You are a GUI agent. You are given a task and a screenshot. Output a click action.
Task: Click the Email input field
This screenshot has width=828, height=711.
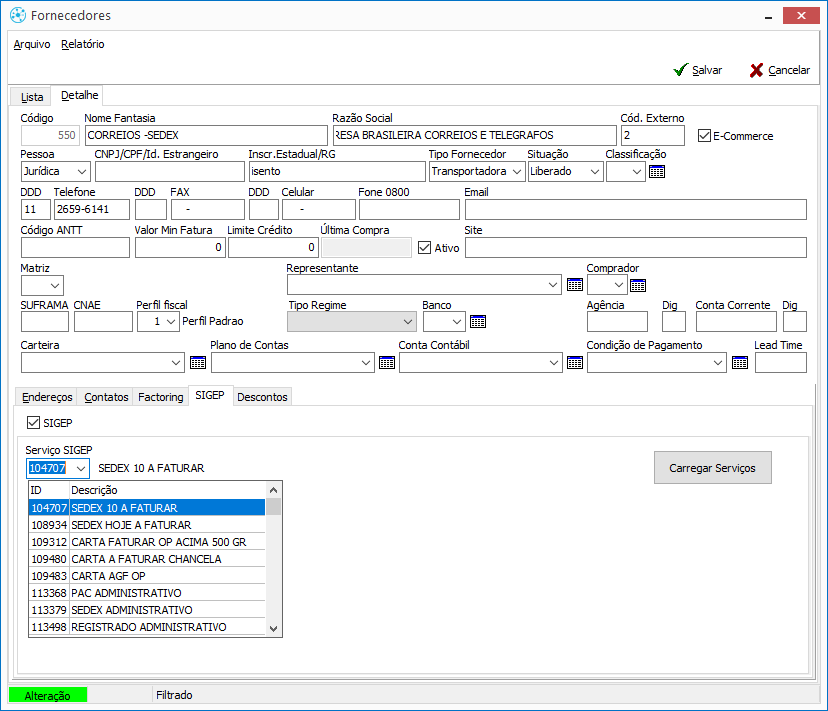pyautogui.click(x=636, y=209)
